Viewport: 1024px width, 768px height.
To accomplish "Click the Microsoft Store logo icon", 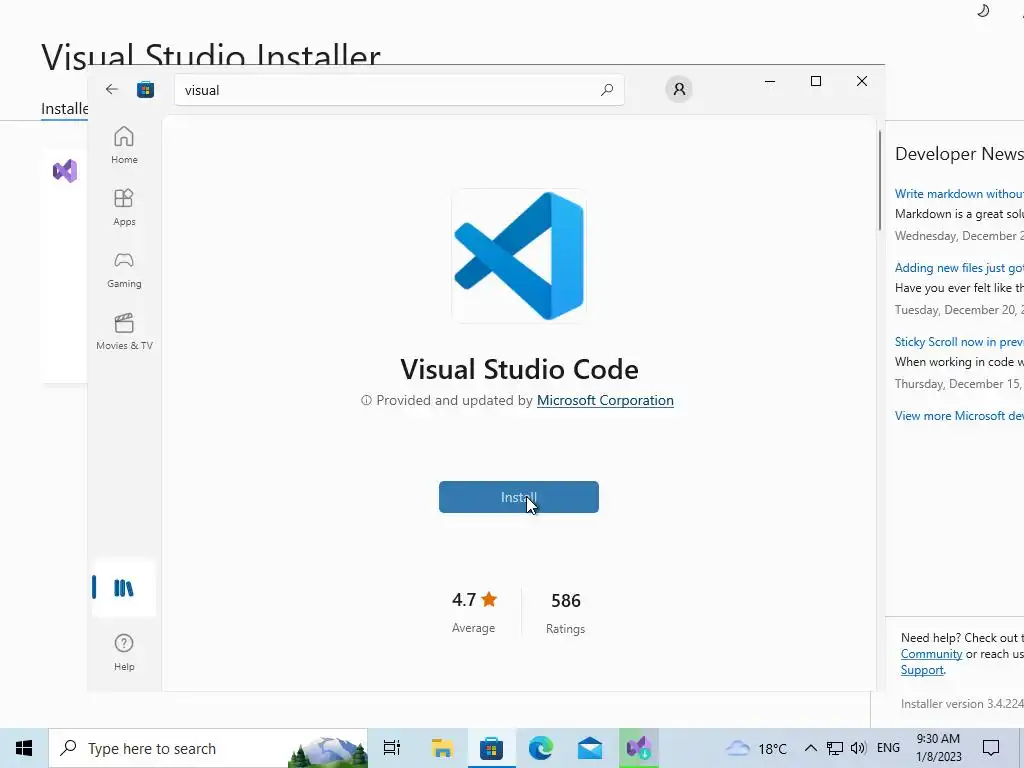I will tap(145, 89).
